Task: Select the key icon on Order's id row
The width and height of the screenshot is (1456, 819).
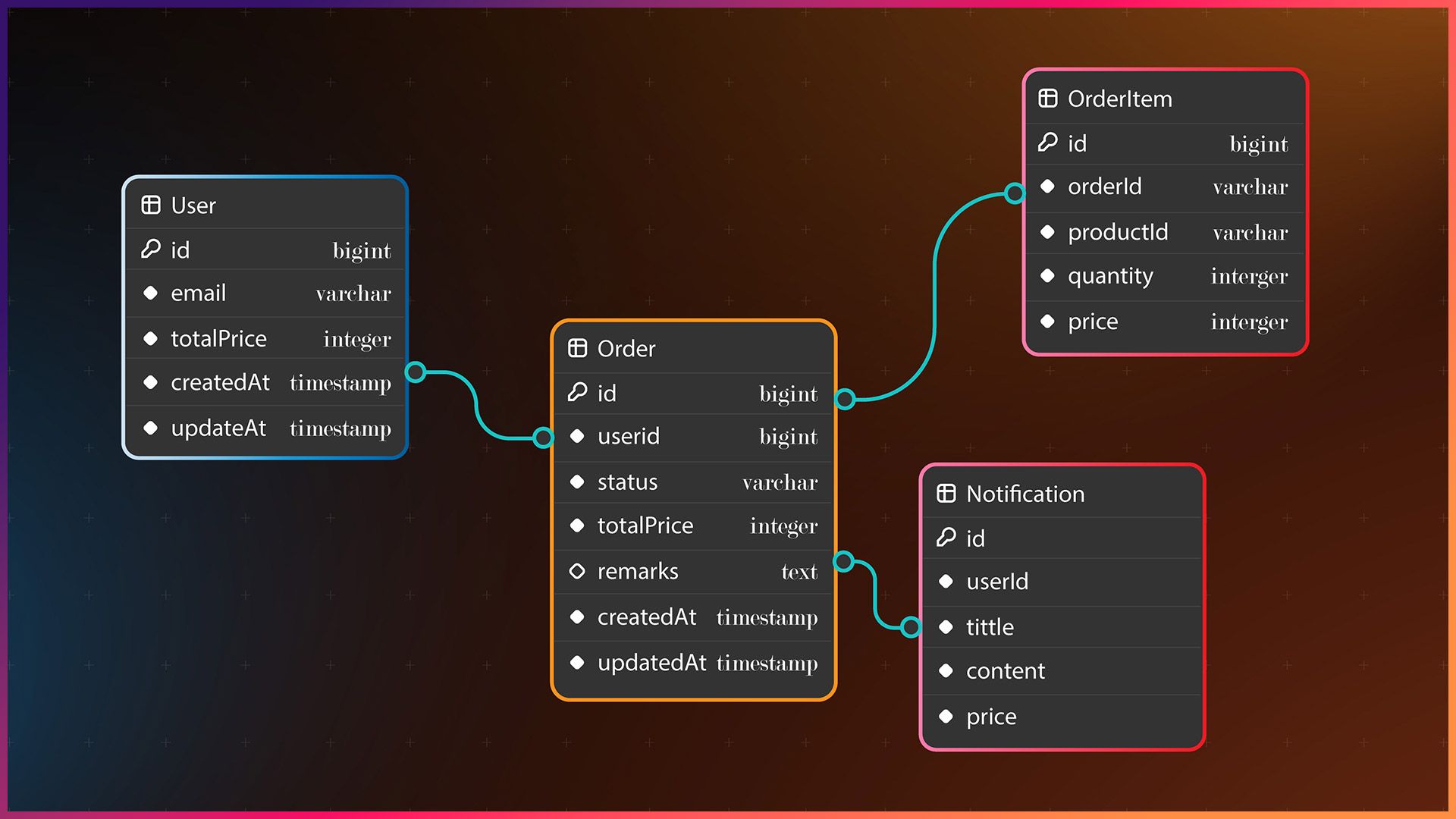Action: [577, 392]
